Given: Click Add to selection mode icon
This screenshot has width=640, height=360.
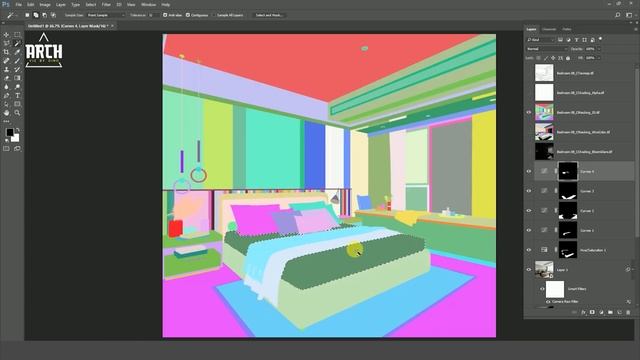Looking at the screenshot, I should pos(36,15).
